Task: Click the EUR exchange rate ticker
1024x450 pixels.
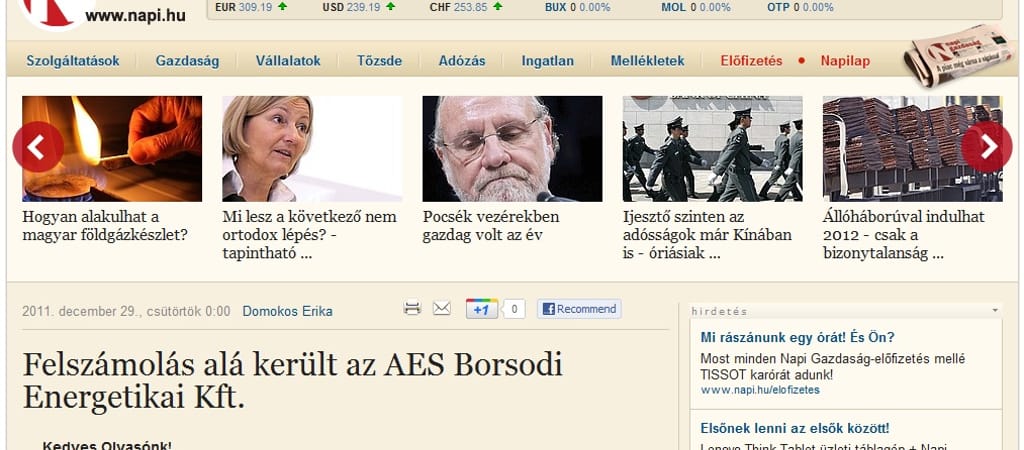Action: click(x=251, y=7)
